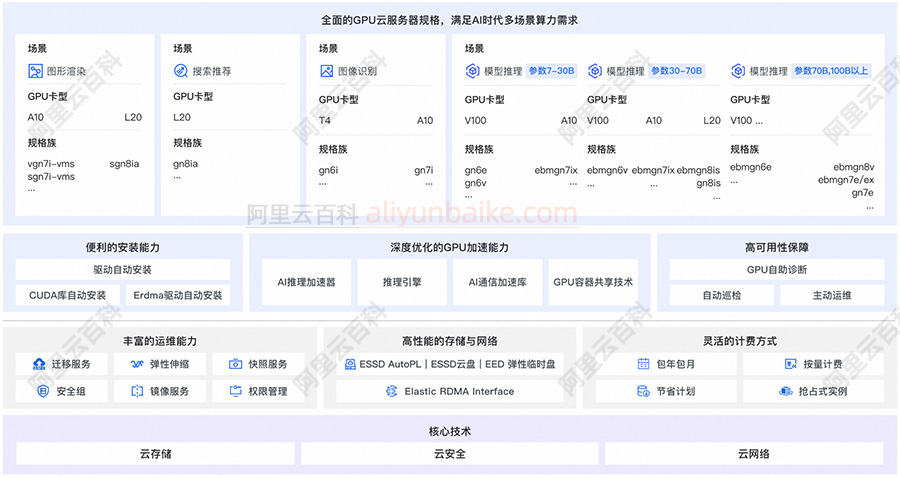
Task: Open the 推理引擎 card
Action: coord(402,282)
